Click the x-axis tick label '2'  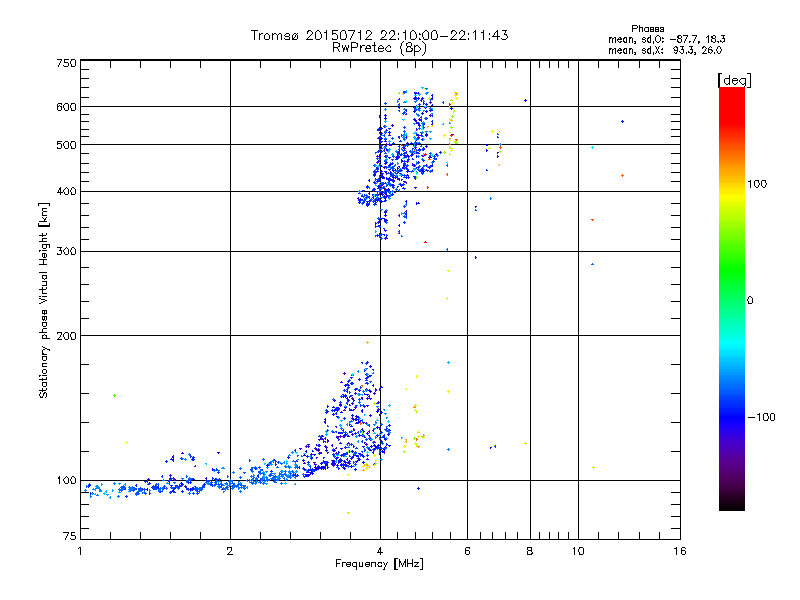pyautogui.click(x=230, y=551)
